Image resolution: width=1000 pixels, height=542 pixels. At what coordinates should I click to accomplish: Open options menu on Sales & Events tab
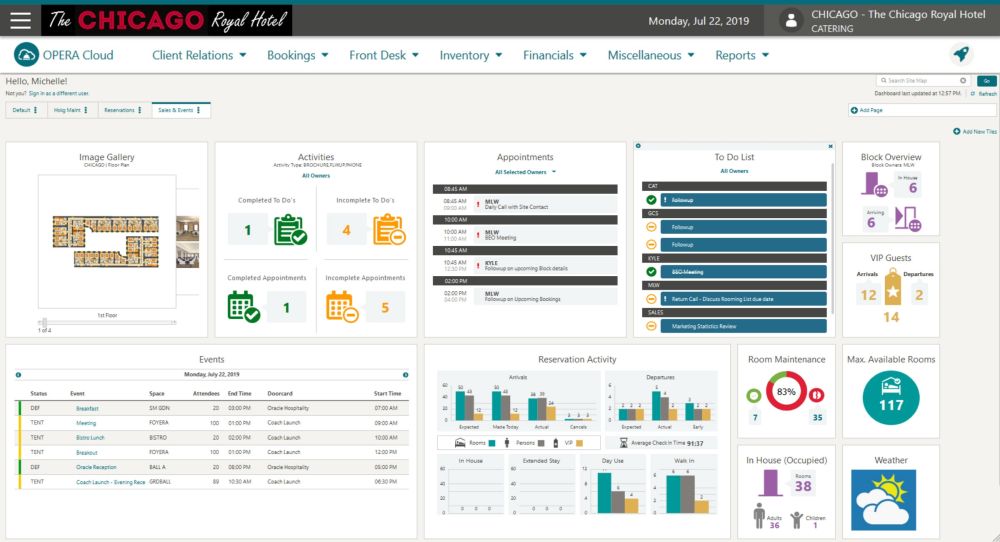pos(198,110)
